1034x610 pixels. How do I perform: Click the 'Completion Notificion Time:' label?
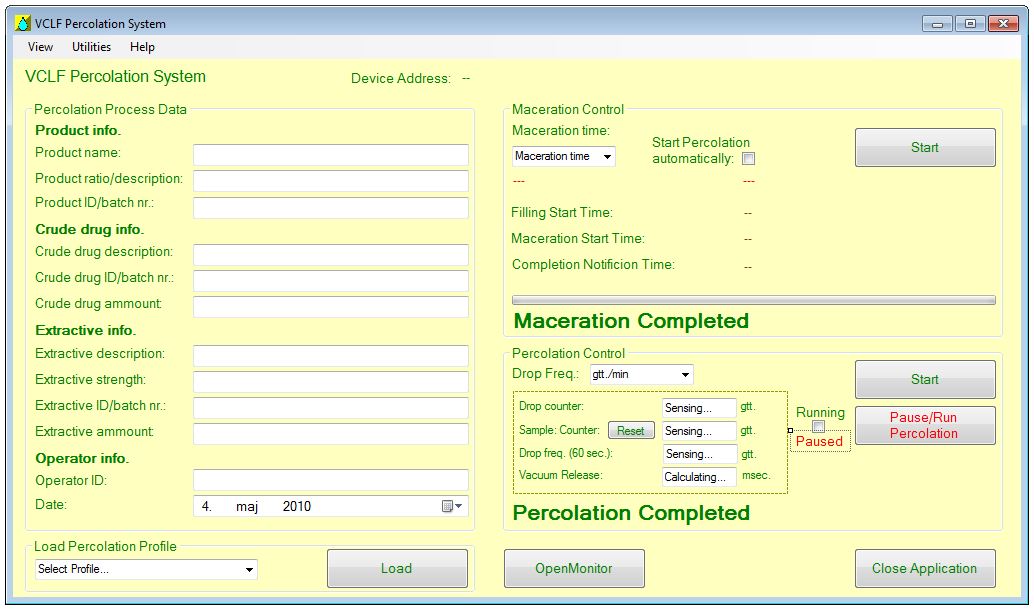tap(593, 264)
